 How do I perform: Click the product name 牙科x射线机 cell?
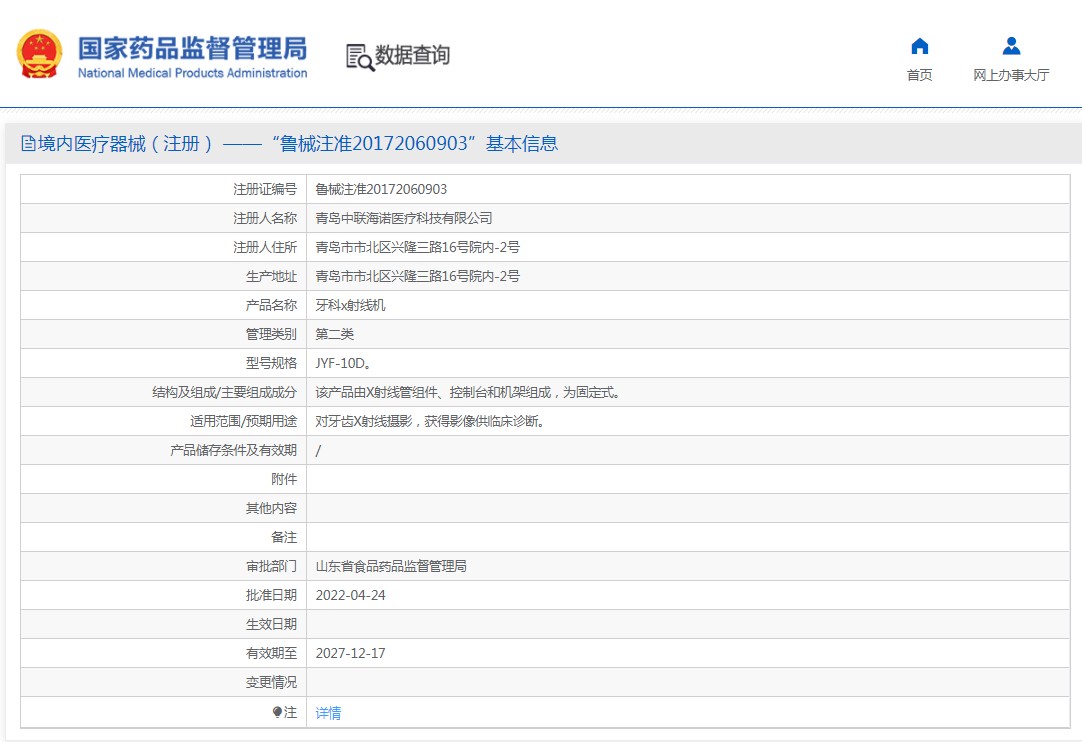click(x=350, y=305)
